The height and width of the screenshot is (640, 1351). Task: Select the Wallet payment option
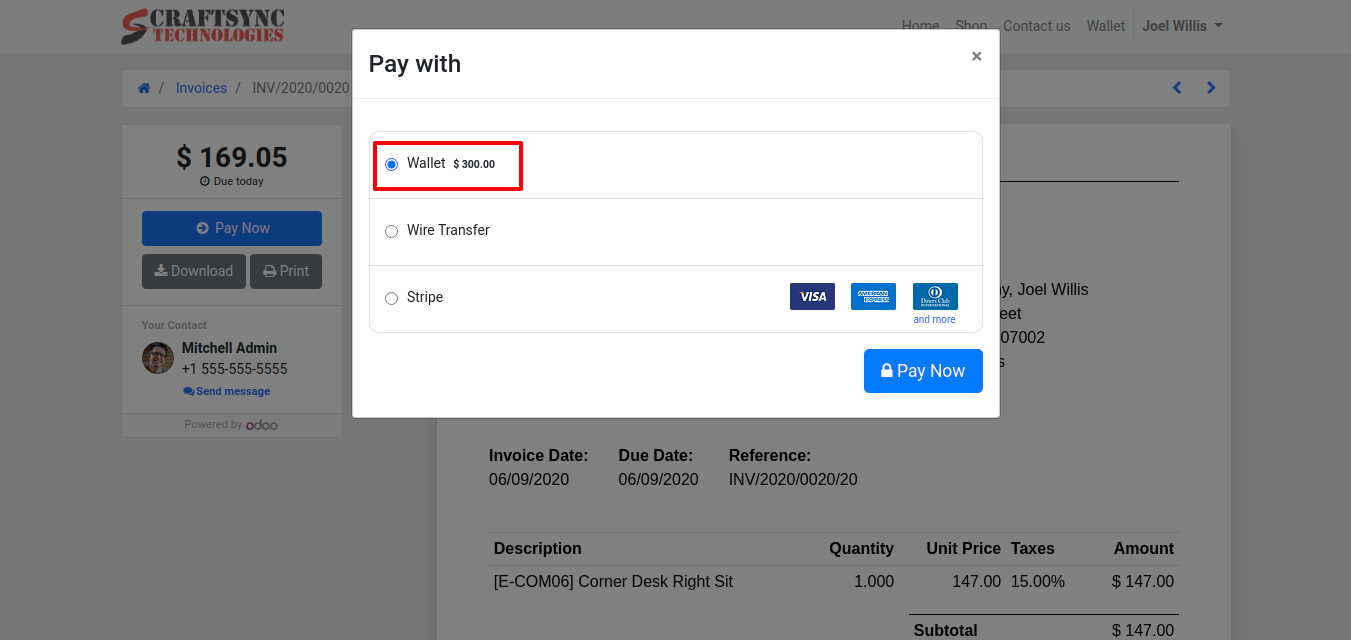pyautogui.click(x=392, y=164)
